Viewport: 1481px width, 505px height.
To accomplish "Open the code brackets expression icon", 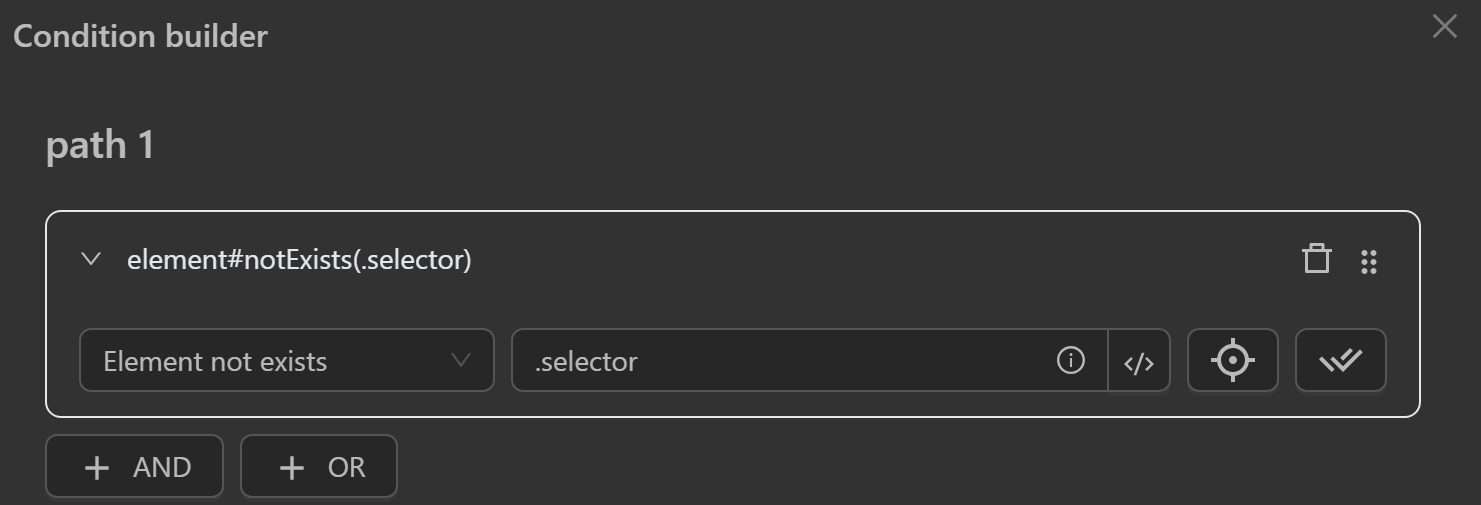I will pos(1139,361).
